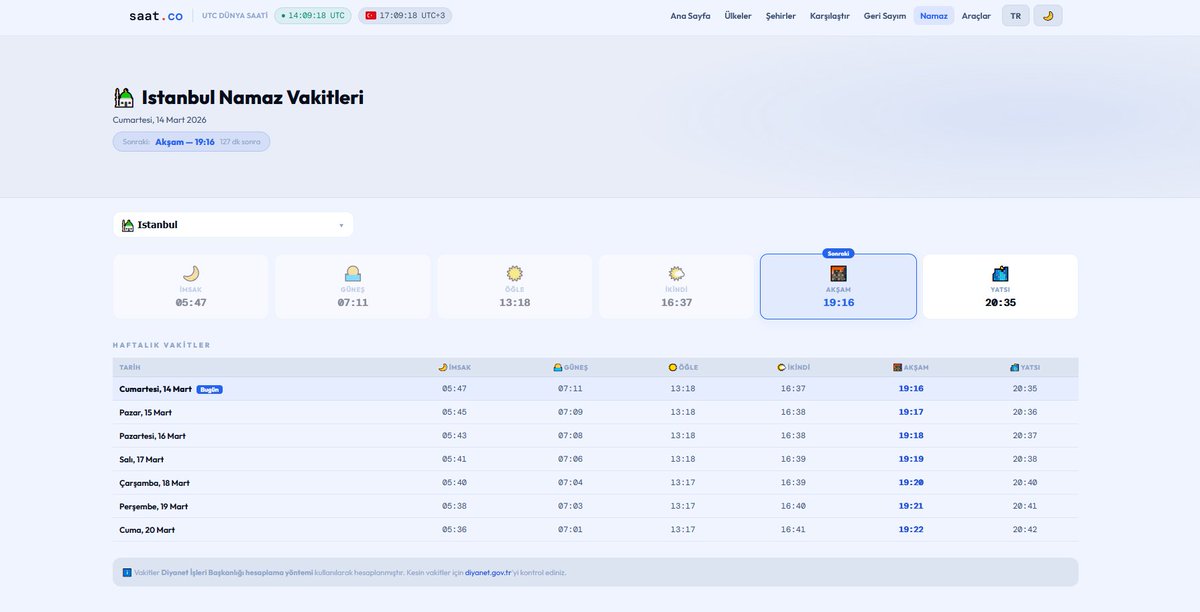Click the Güneş column header icon
The image size is (1200, 612).
[558, 367]
